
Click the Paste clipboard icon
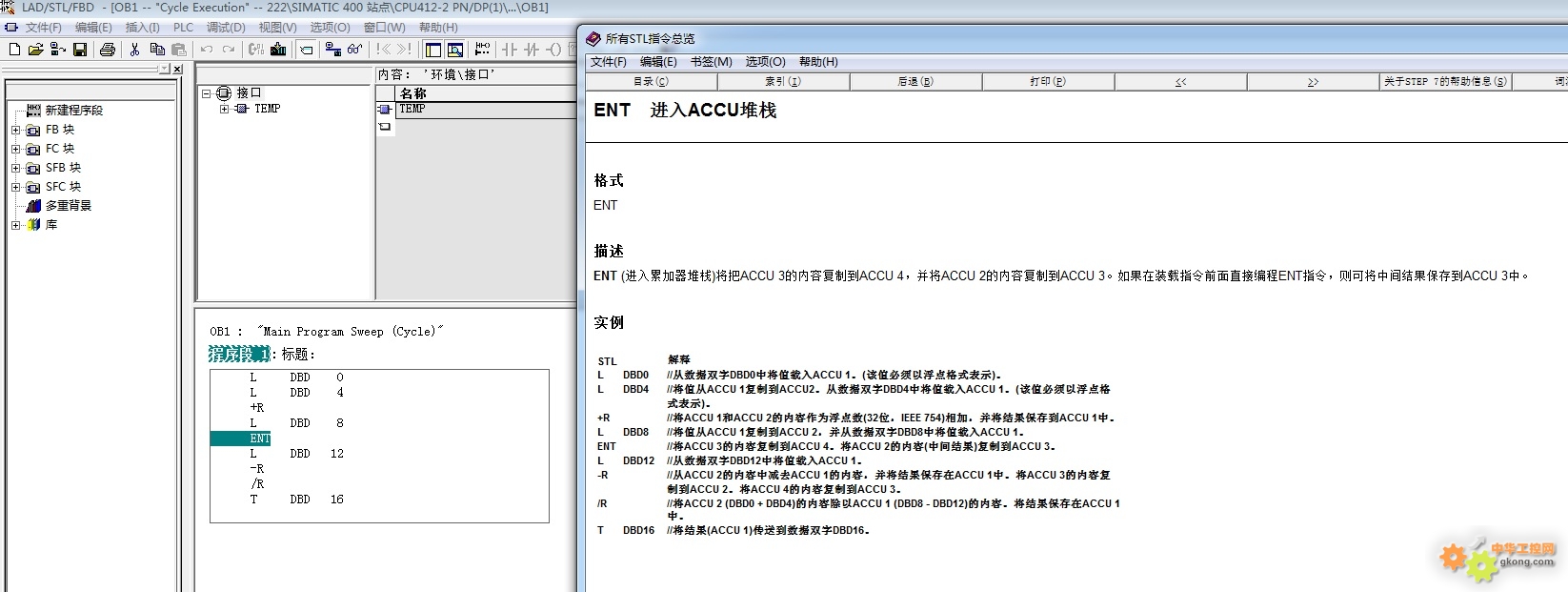tap(179, 49)
